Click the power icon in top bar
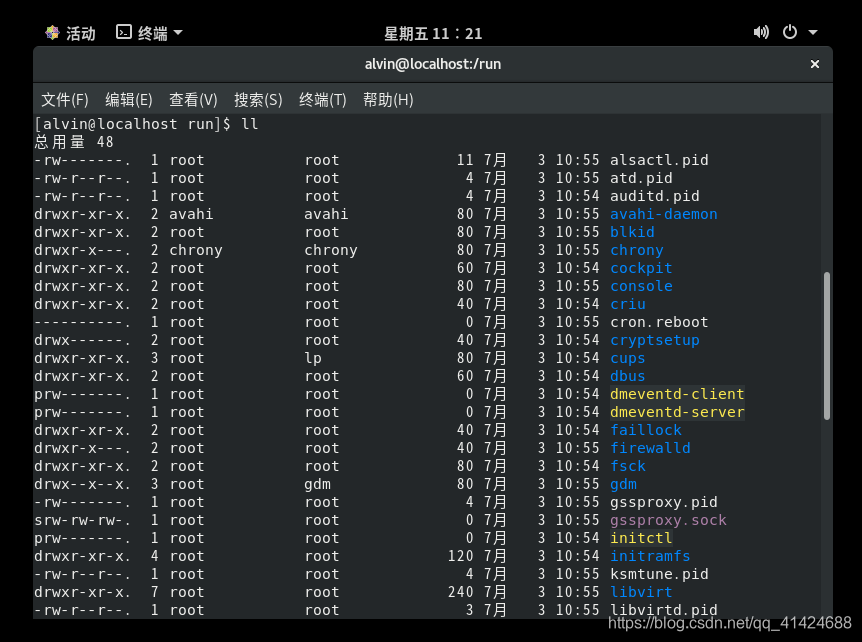 790,32
